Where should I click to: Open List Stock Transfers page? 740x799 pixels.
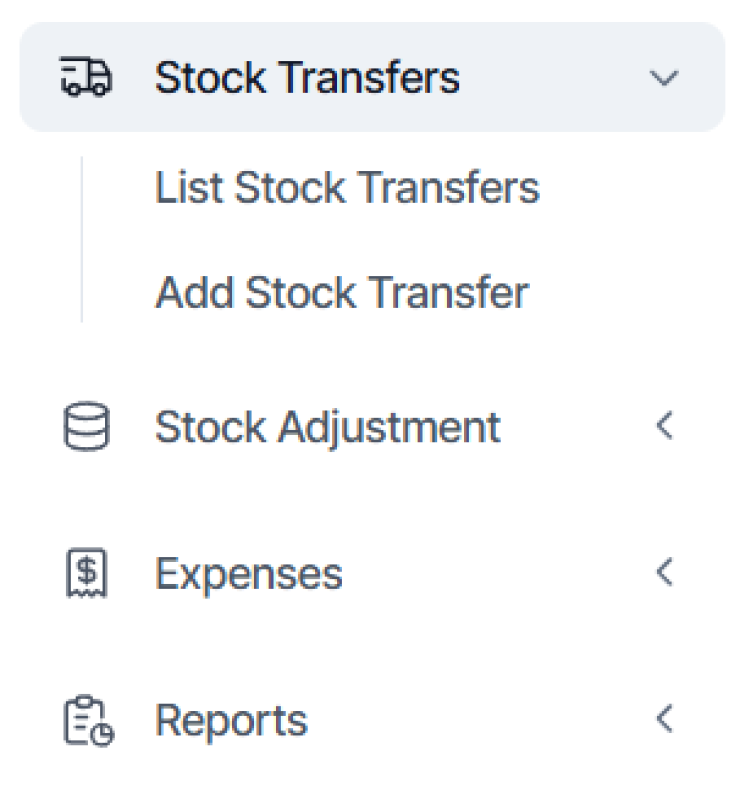tap(347, 188)
